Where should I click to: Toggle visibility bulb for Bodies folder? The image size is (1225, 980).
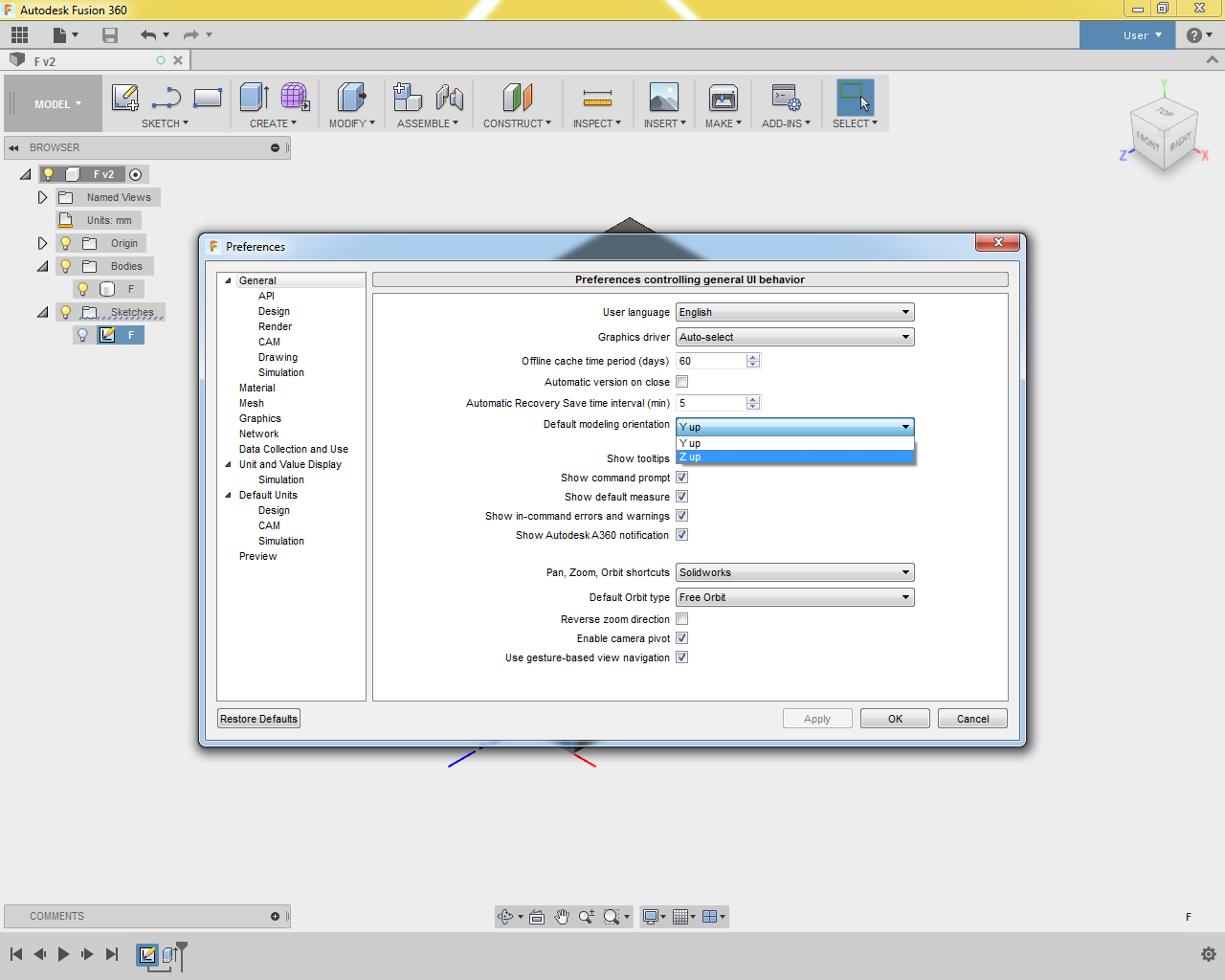(x=66, y=266)
